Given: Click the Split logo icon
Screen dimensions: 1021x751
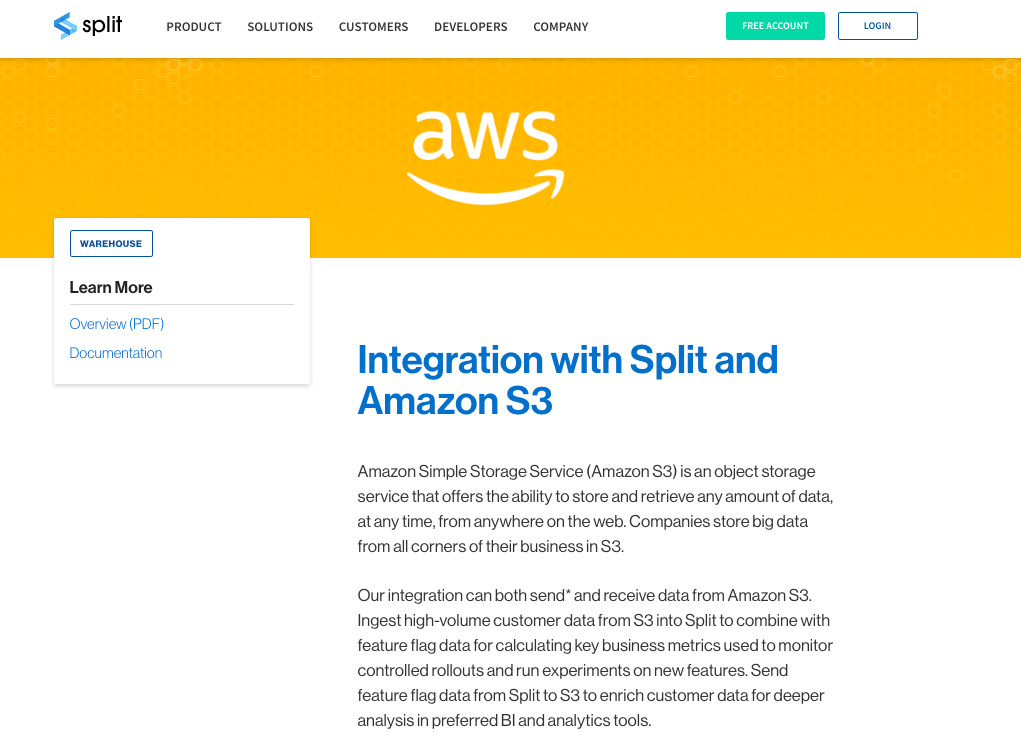Looking at the screenshot, I should click(65, 26).
